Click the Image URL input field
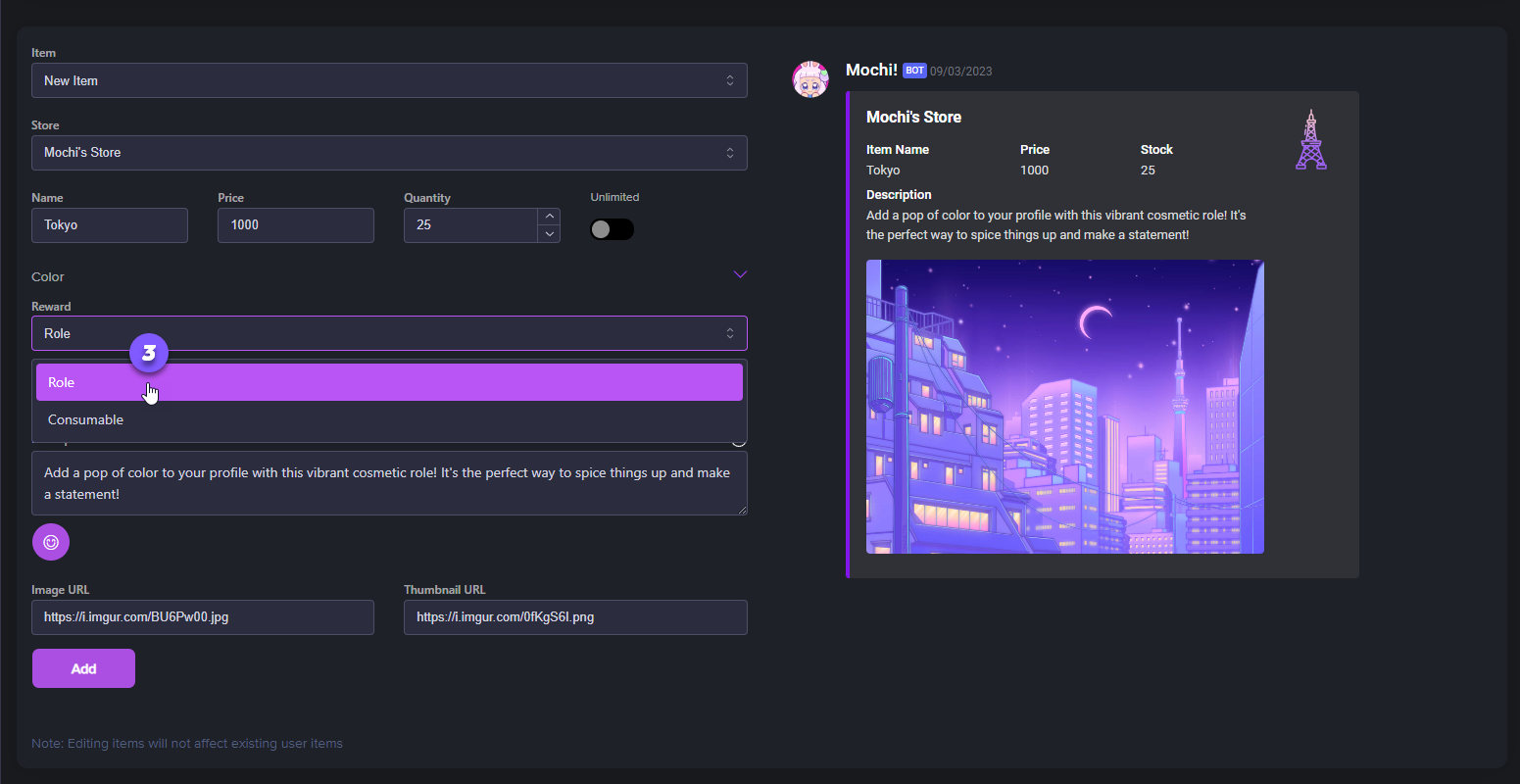Viewport: 1520px width, 784px height. 203,617
